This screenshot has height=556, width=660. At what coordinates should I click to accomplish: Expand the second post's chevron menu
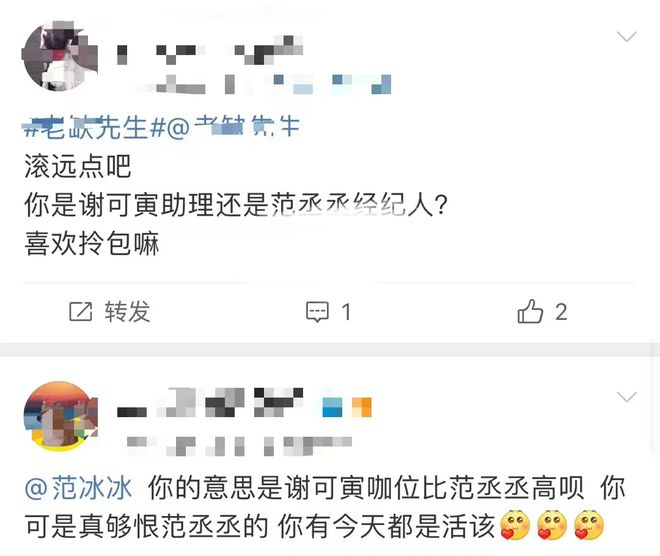[x=627, y=396]
